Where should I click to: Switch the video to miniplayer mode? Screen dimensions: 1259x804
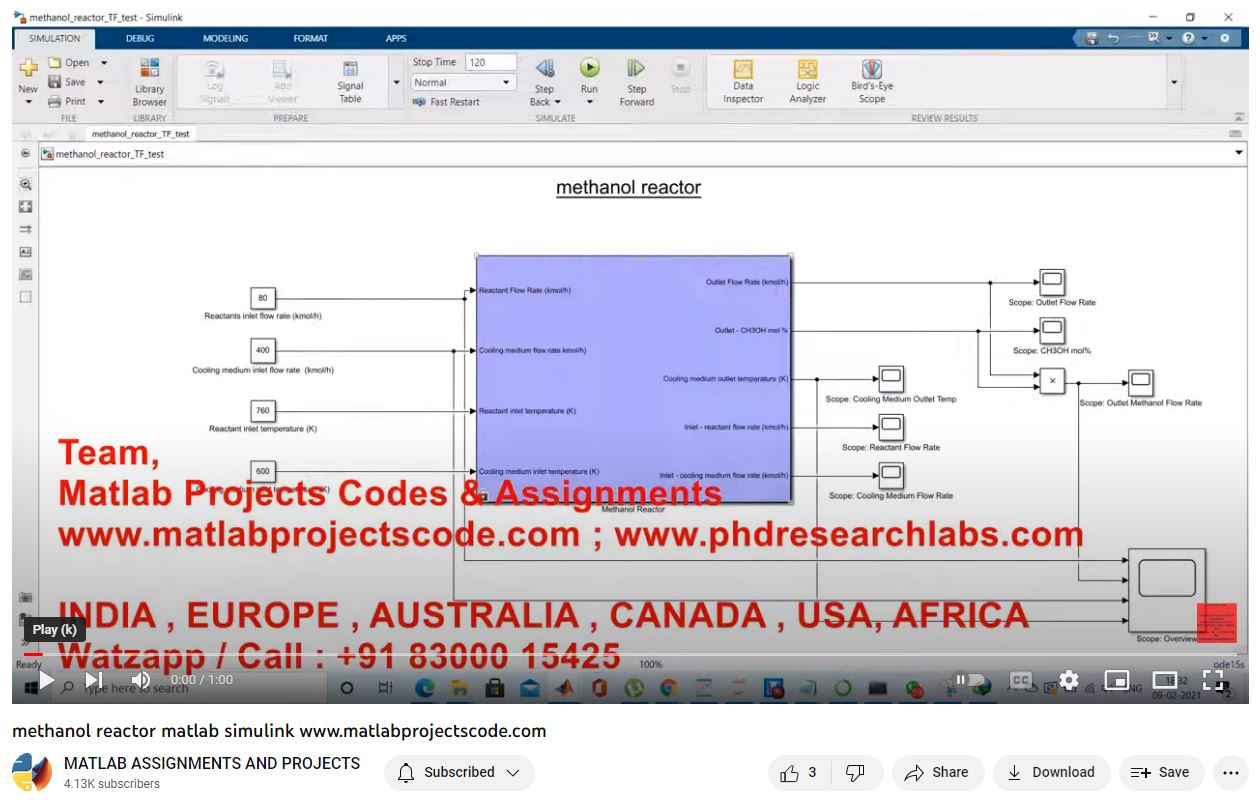1117,680
